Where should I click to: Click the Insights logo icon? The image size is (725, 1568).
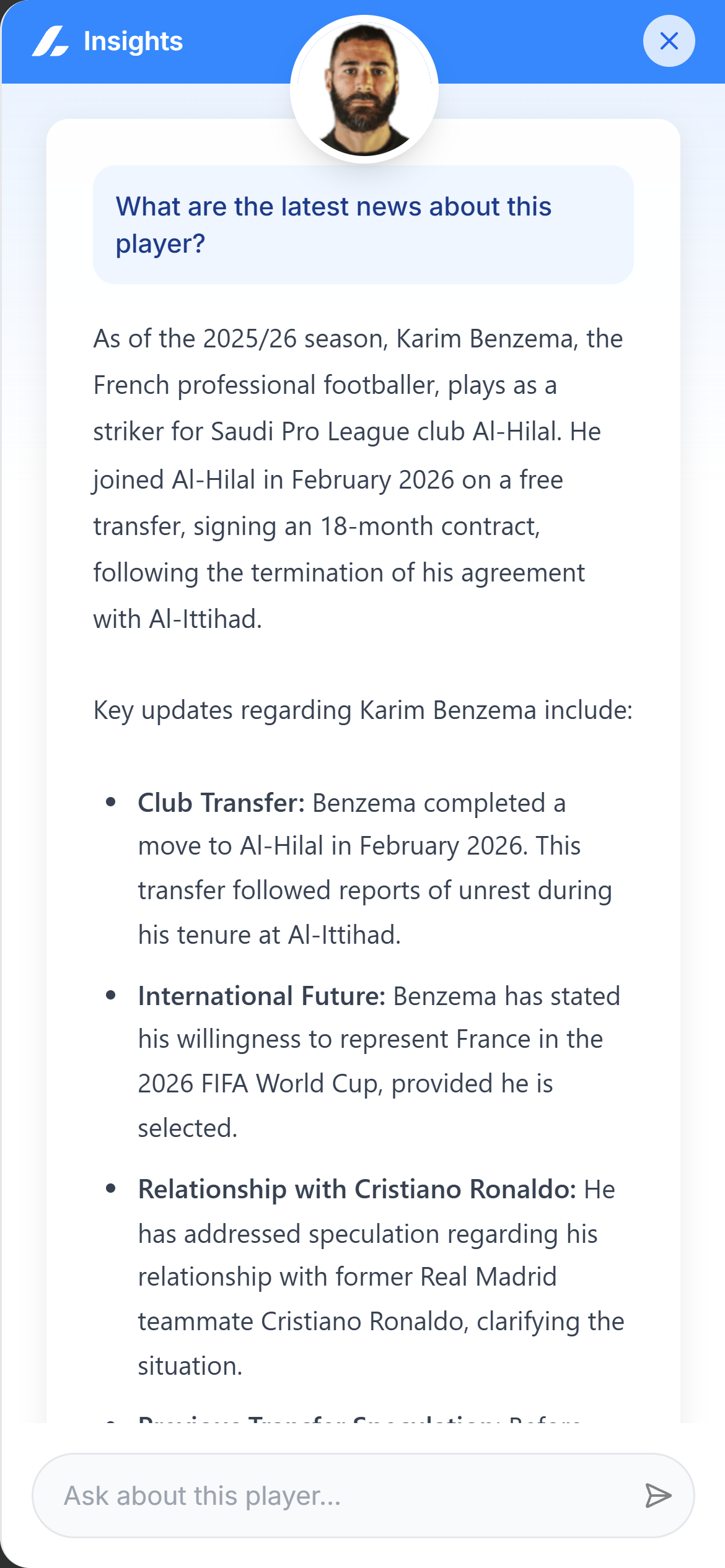click(50, 41)
